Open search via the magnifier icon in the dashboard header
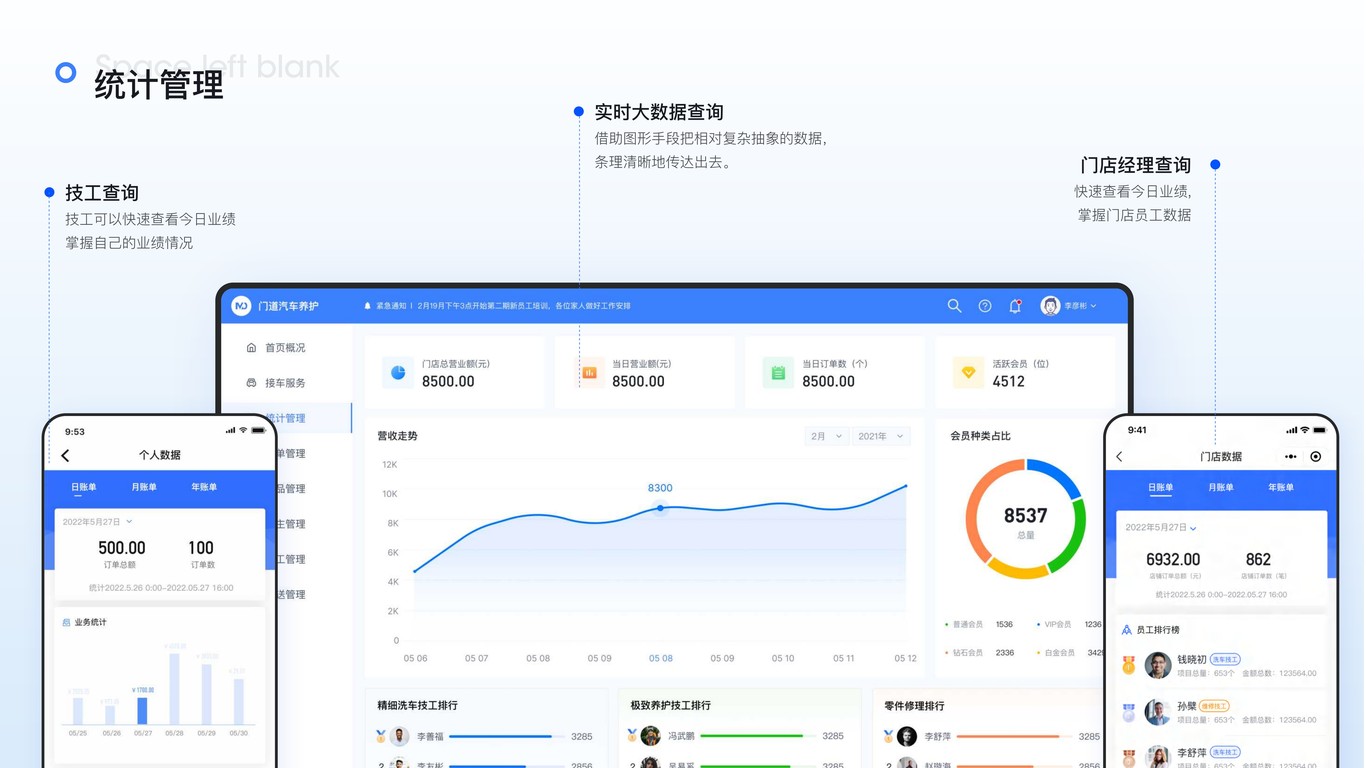The image size is (1366, 768). point(954,306)
